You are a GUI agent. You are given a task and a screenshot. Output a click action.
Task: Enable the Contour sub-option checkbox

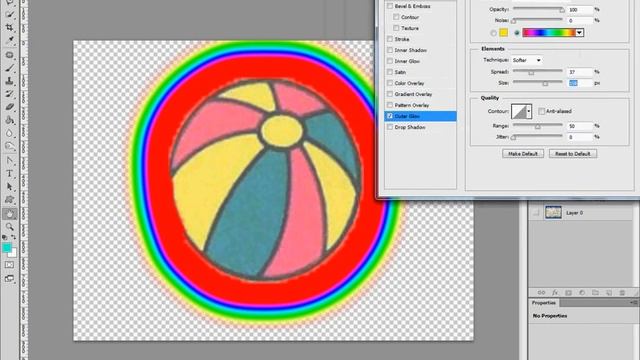396,17
